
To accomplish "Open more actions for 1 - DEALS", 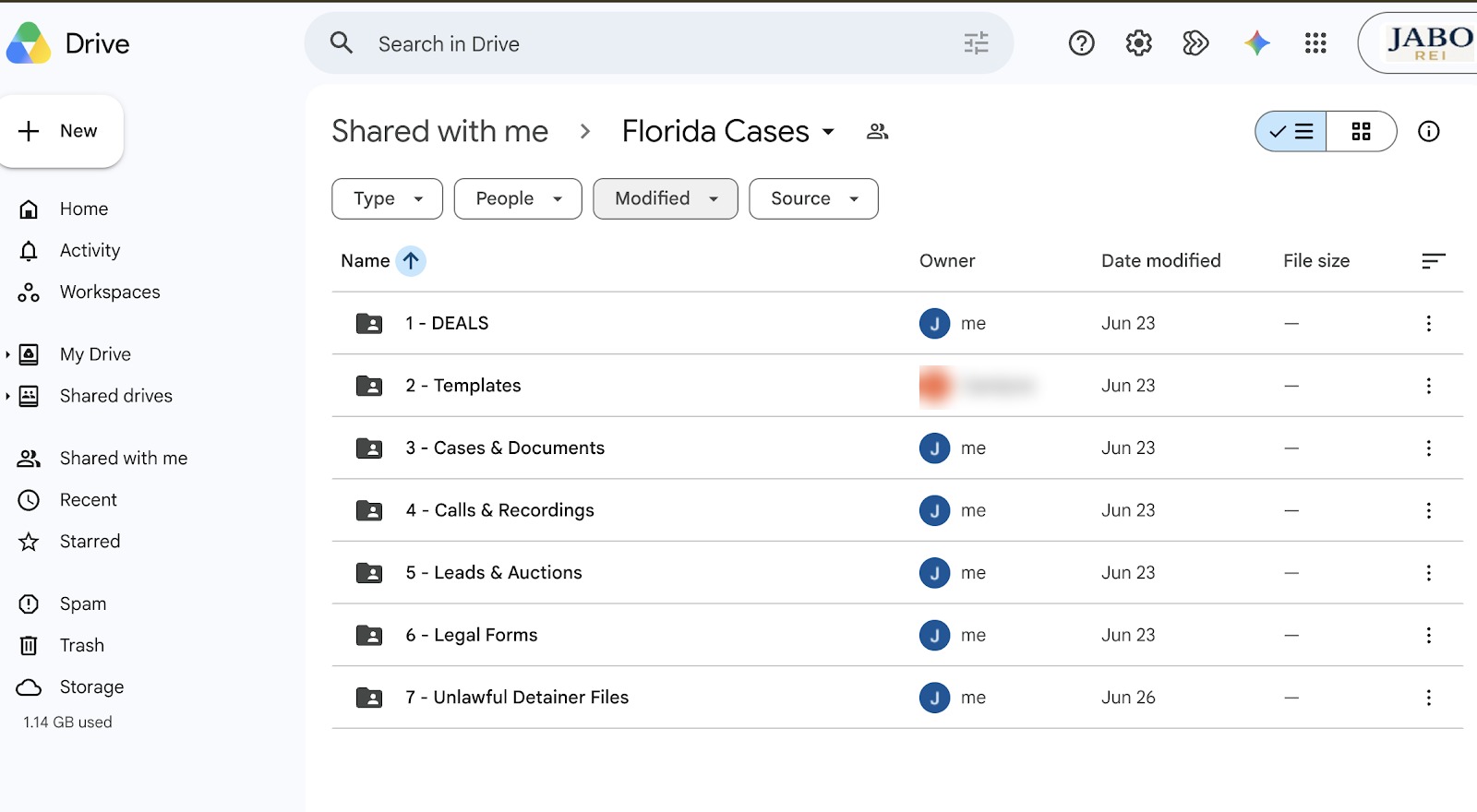I will [x=1428, y=324].
